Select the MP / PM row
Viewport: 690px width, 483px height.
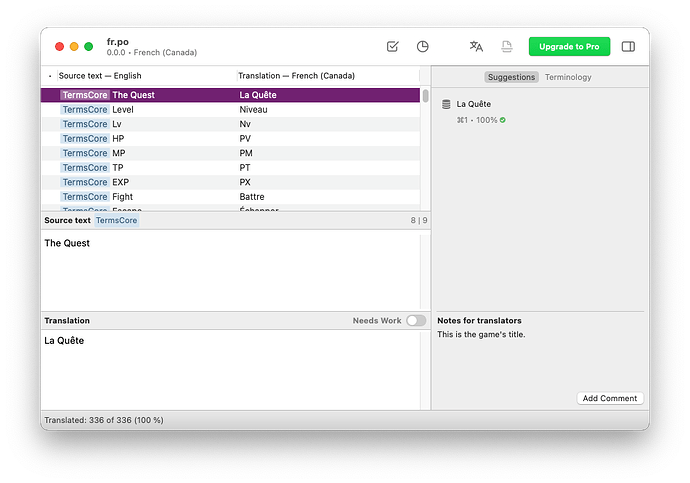231,153
